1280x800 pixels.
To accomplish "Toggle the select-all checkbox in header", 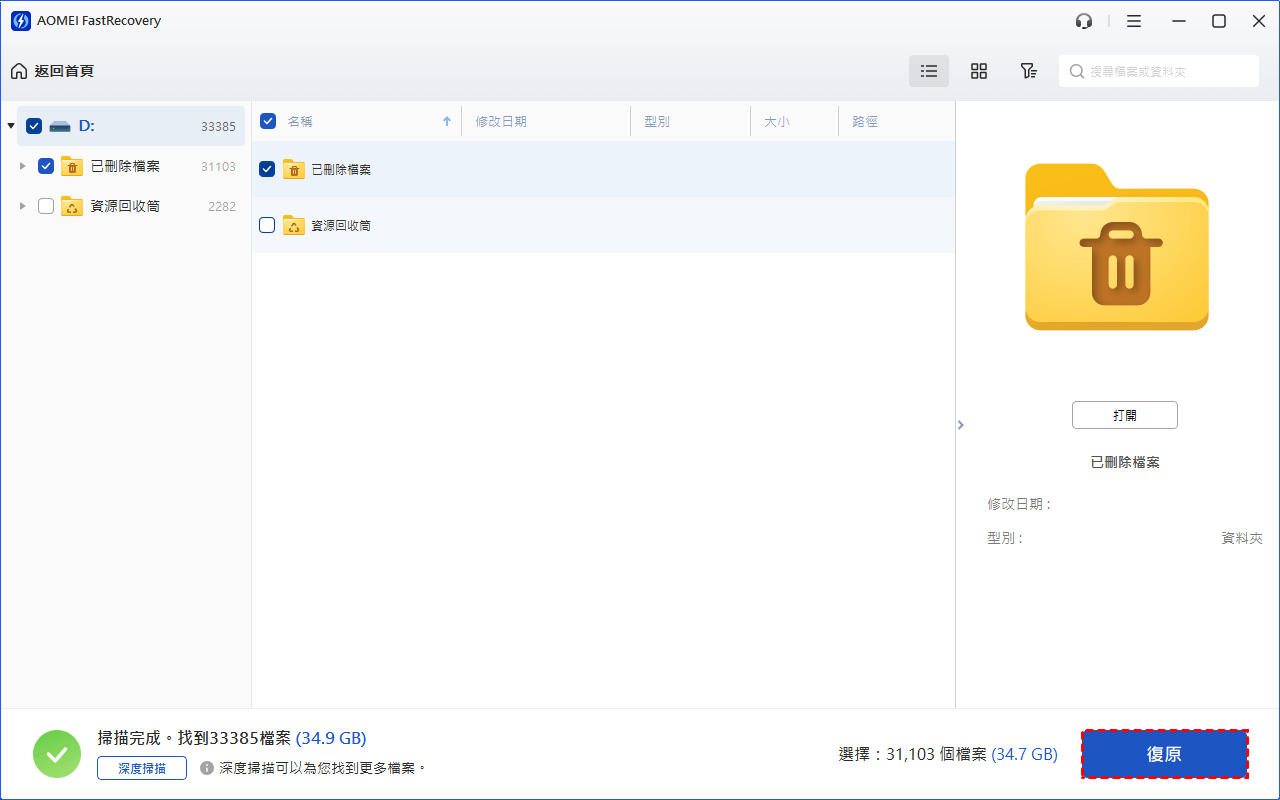I will (268, 121).
